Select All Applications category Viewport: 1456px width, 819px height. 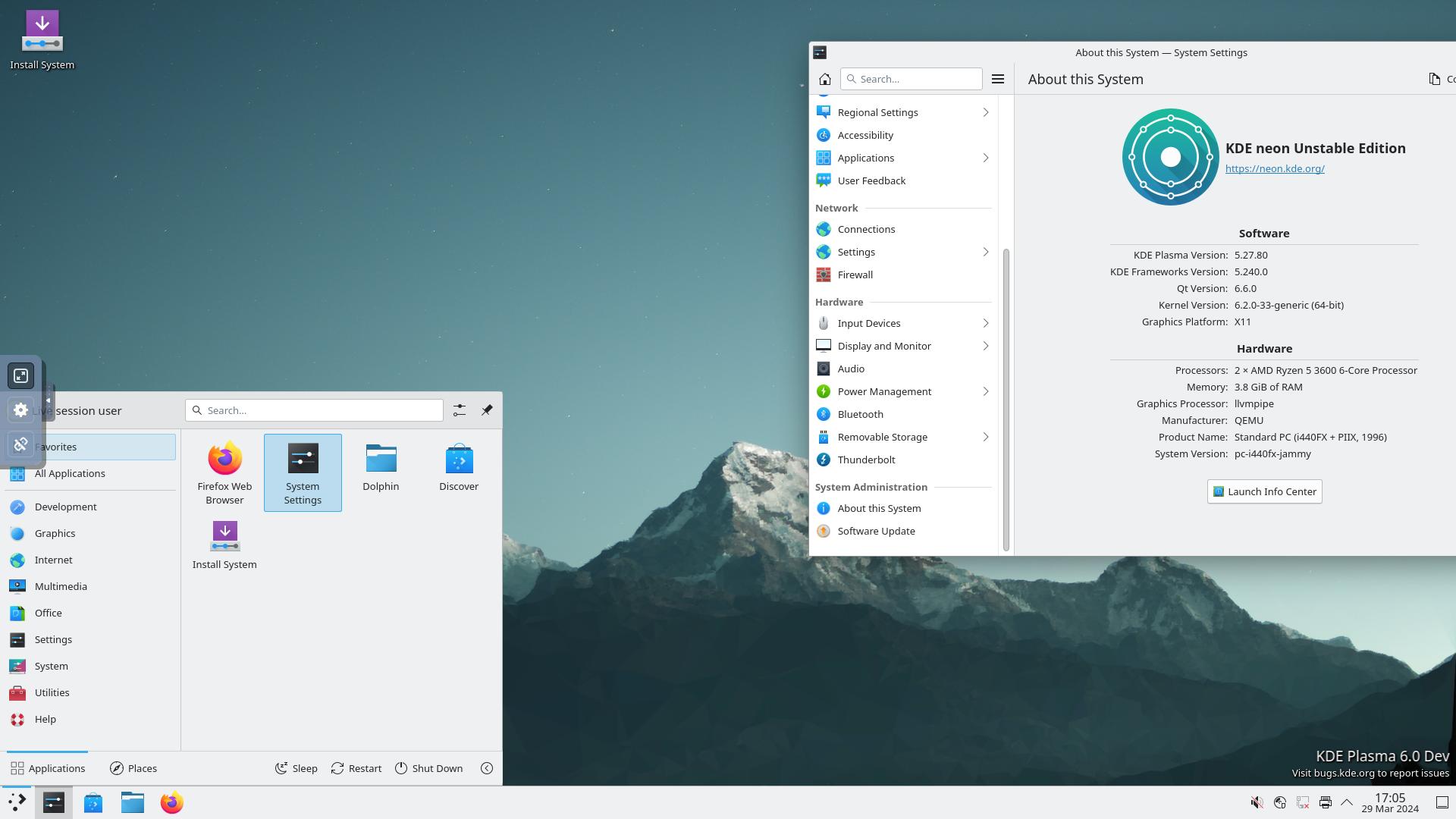[x=91, y=473]
